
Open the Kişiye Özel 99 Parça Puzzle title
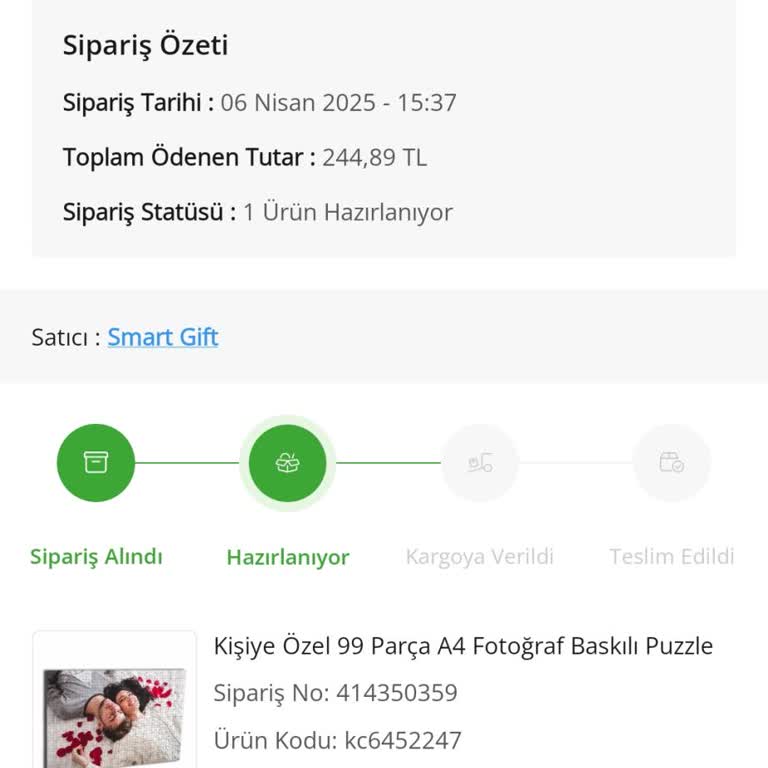click(463, 646)
